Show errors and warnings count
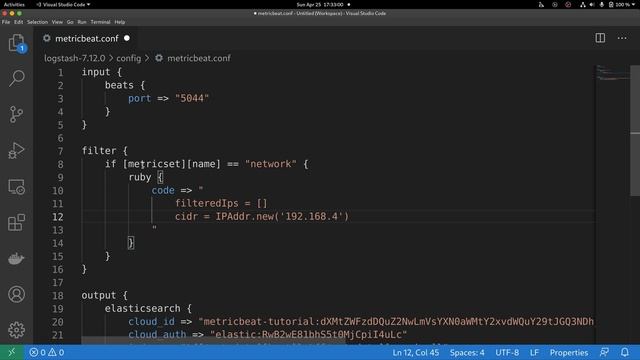 [47, 352]
